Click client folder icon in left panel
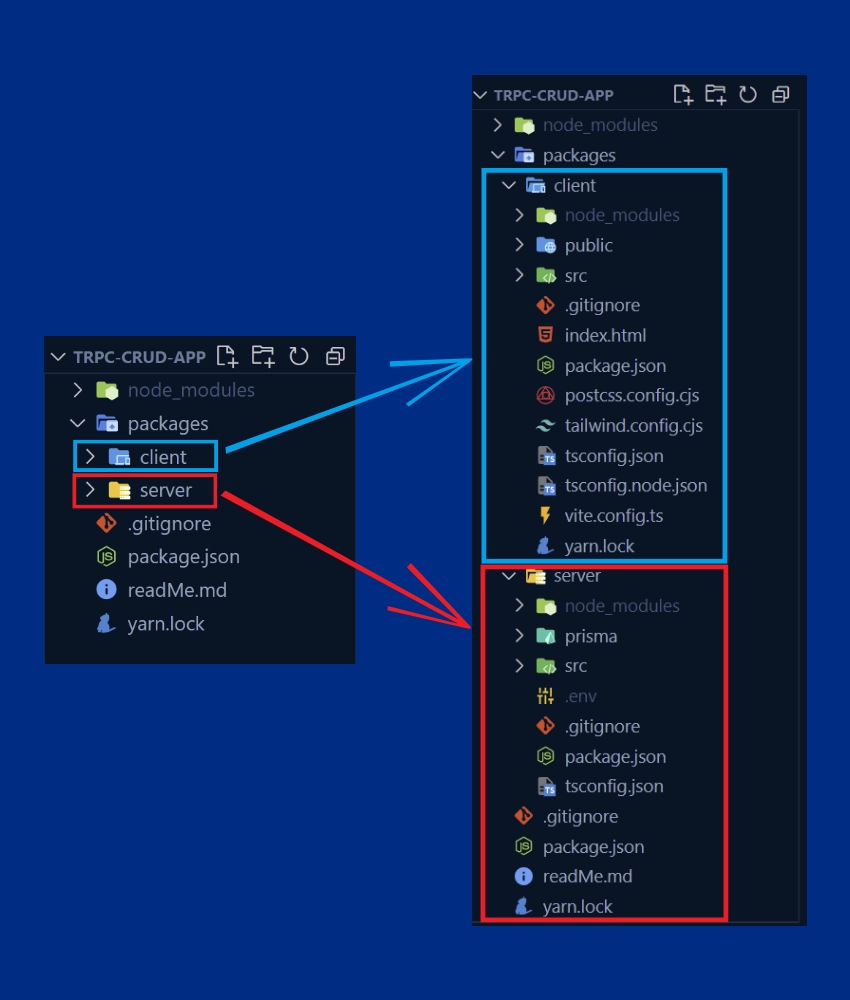This screenshot has height=1000, width=850. click(119, 457)
